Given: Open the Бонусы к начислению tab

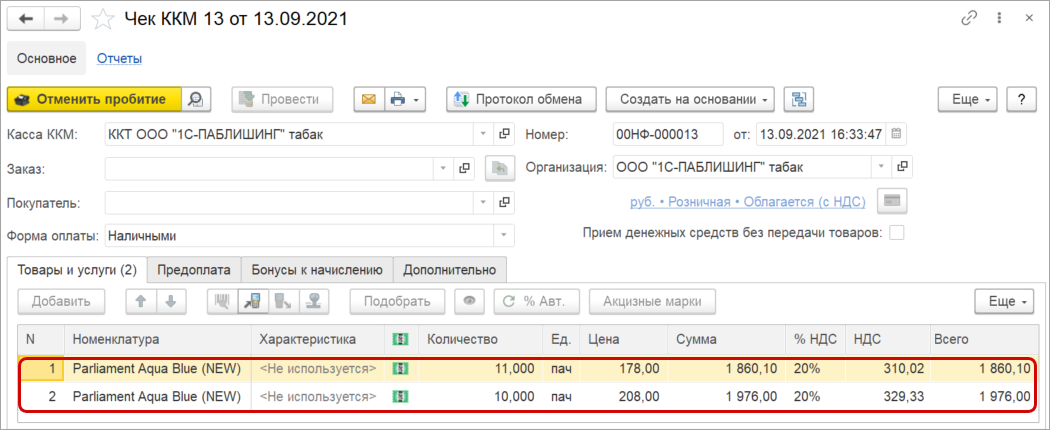Looking at the screenshot, I should point(317,270).
